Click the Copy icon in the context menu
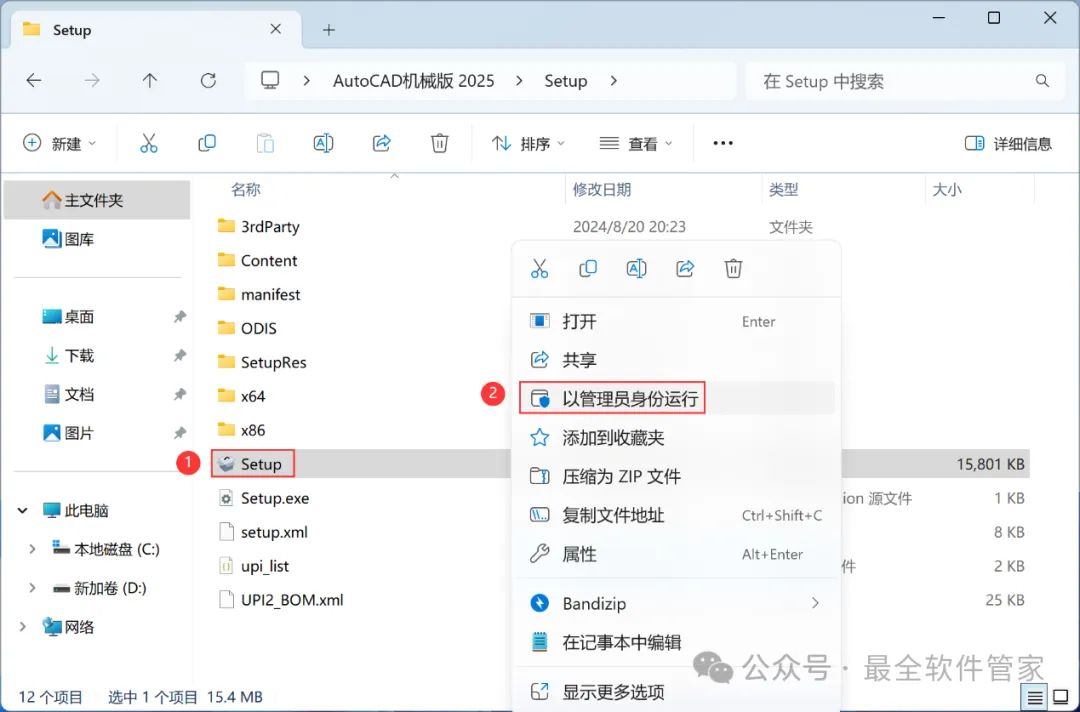 588,269
